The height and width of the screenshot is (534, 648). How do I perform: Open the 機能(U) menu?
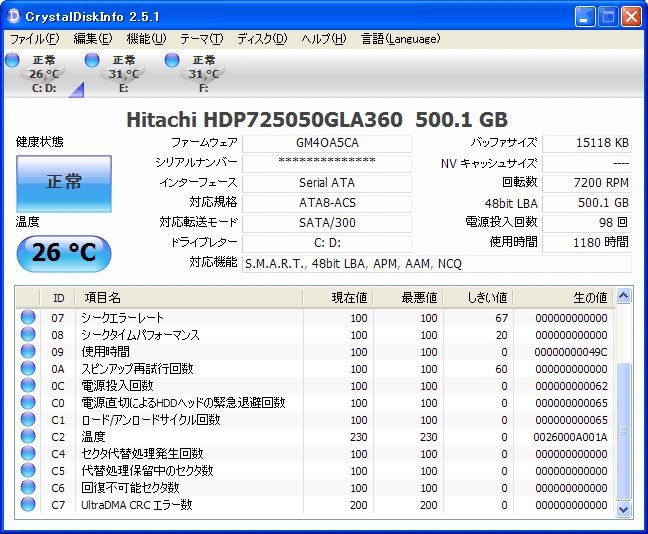tap(146, 39)
